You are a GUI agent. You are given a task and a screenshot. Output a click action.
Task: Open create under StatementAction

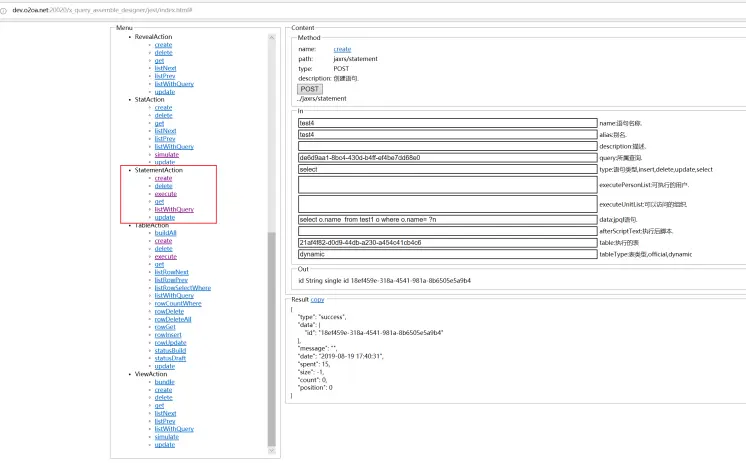[x=163, y=178]
